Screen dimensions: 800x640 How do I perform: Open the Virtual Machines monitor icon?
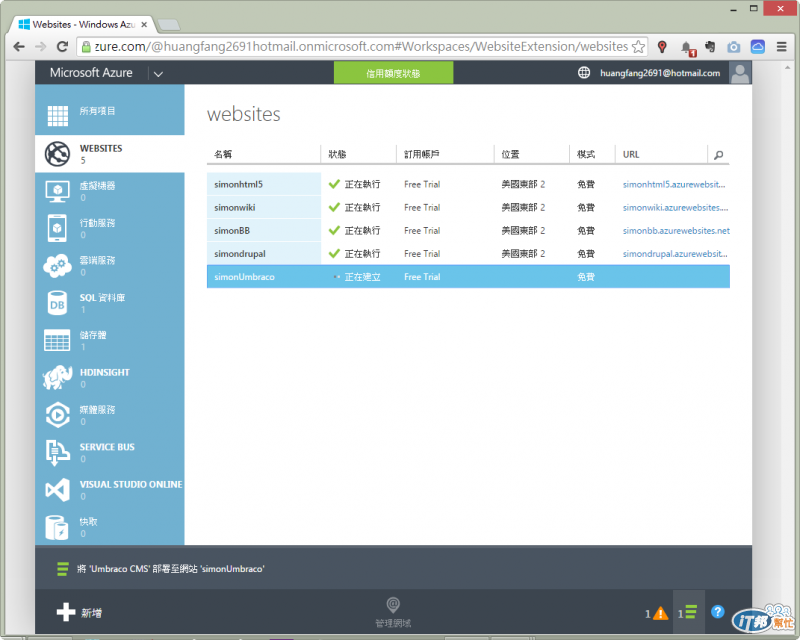click(57, 191)
